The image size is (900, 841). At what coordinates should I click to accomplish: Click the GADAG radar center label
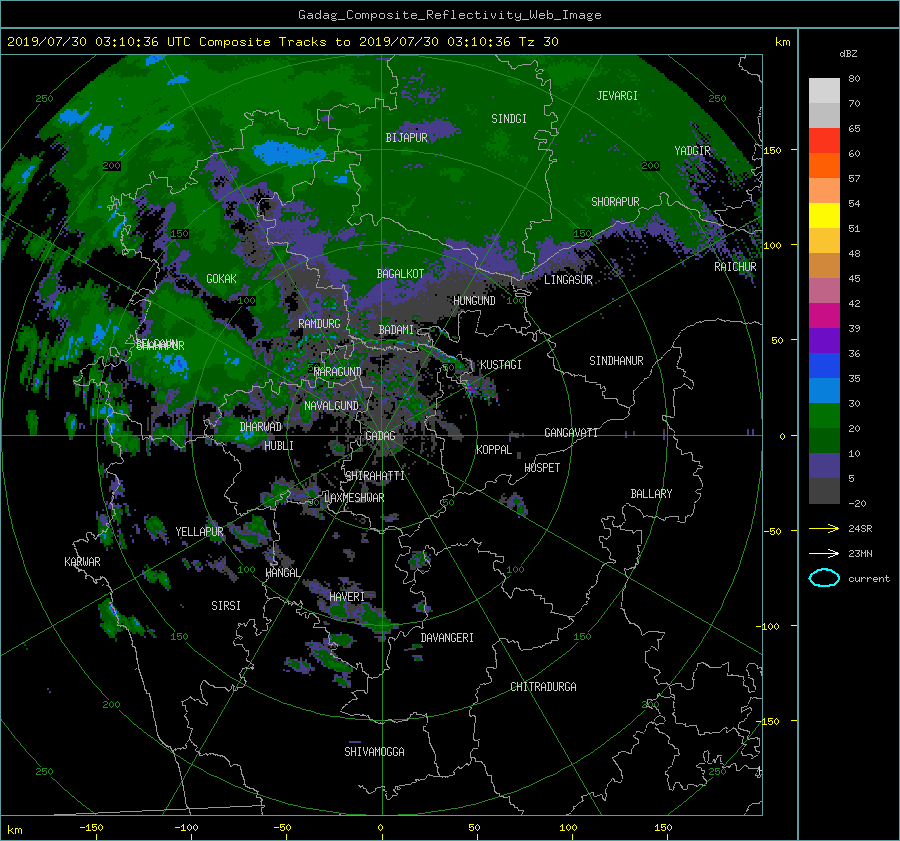(x=380, y=436)
